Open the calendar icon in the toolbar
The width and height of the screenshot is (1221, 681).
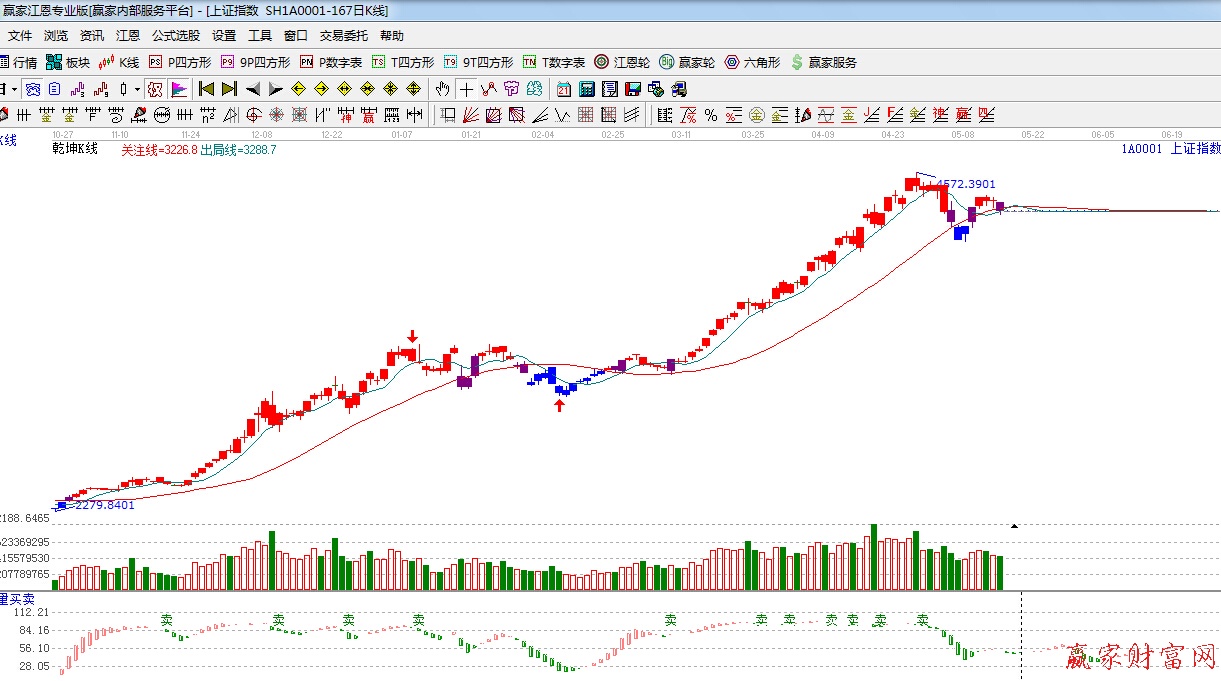564,89
